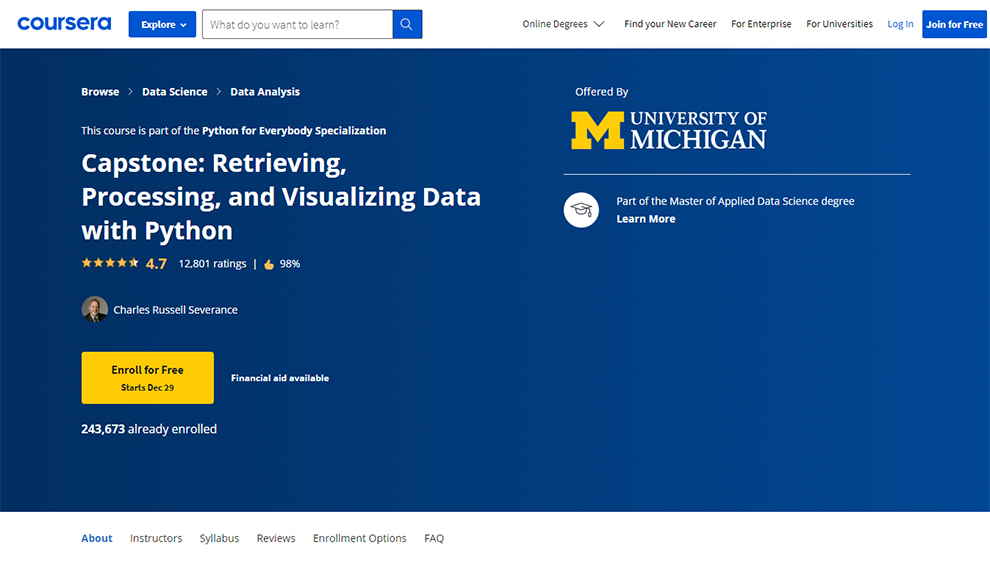
Task: Click the star rating icons
Action: click(x=110, y=263)
